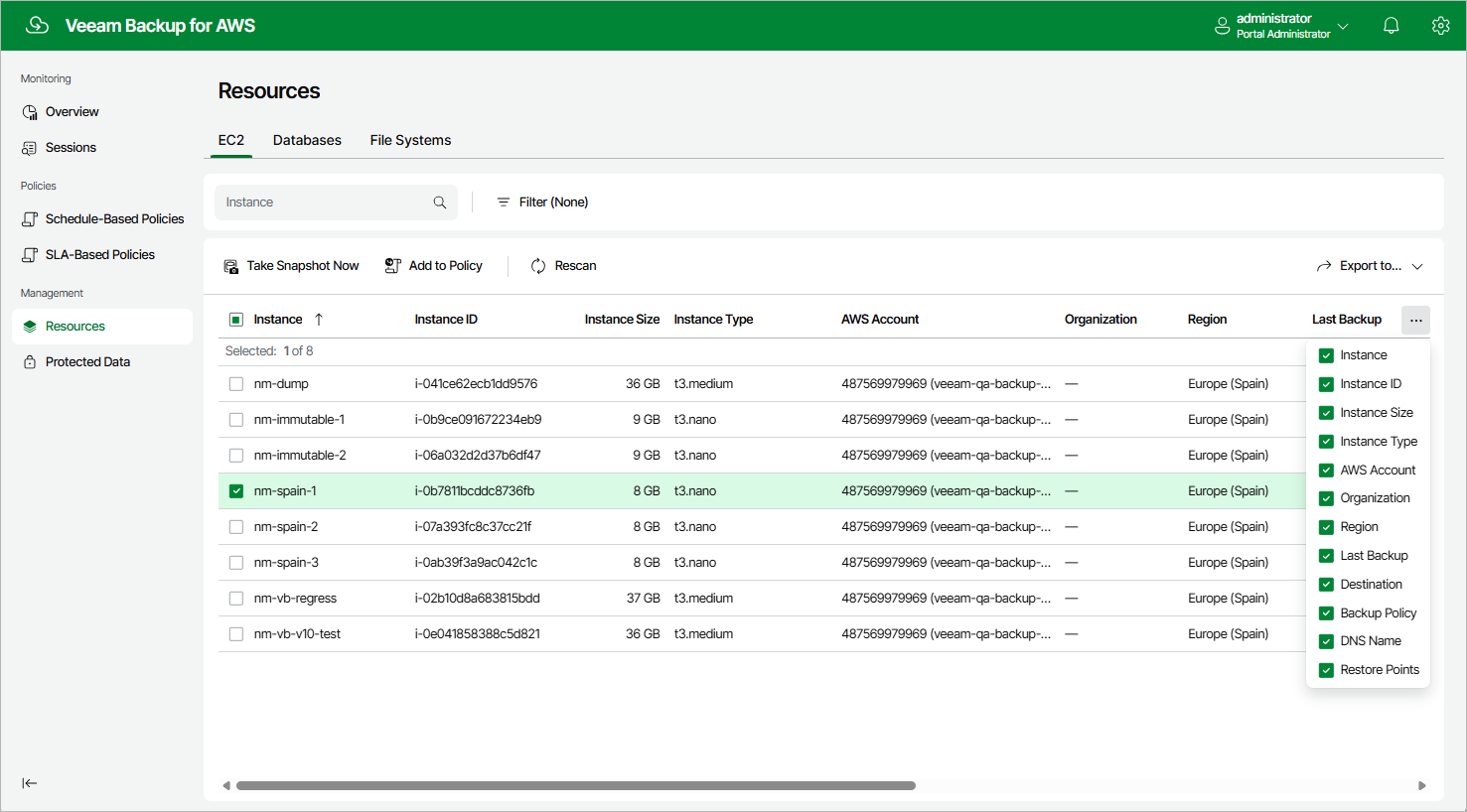This screenshot has width=1467, height=812.
Task: Click the filter lines icon
Action: pyautogui.click(x=504, y=203)
